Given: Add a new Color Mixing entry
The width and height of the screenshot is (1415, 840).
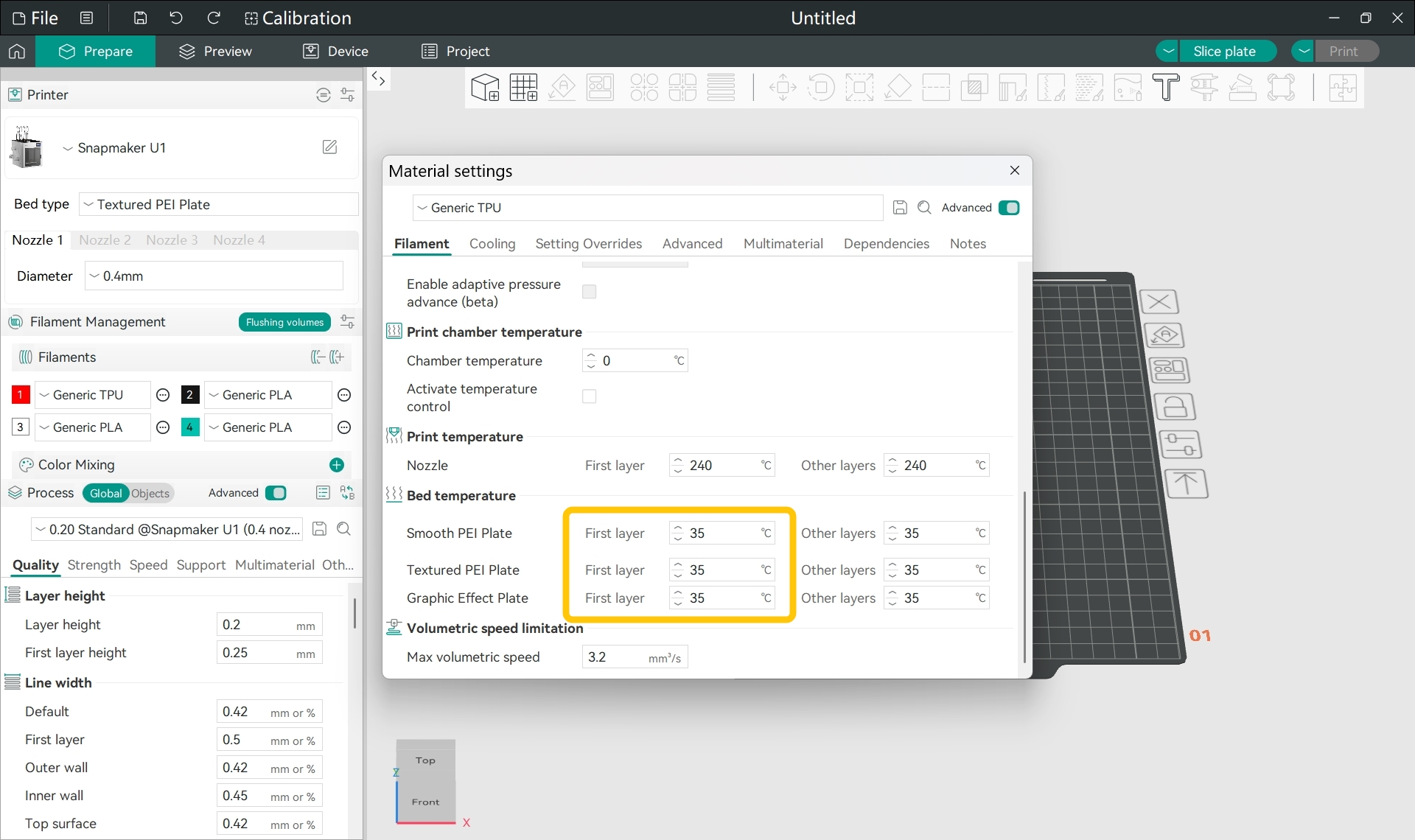Looking at the screenshot, I should [337, 465].
